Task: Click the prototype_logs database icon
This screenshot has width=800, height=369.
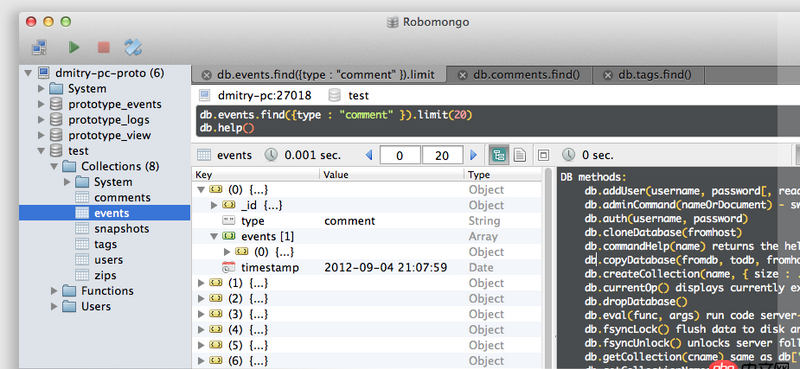Action: pyautogui.click(x=56, y=120)
